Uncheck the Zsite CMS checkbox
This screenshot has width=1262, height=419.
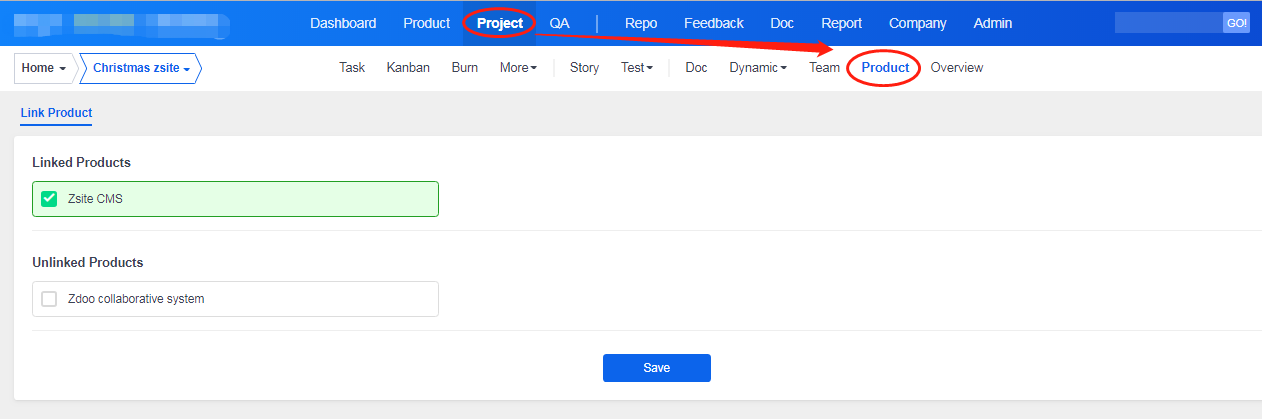[49, 199]
